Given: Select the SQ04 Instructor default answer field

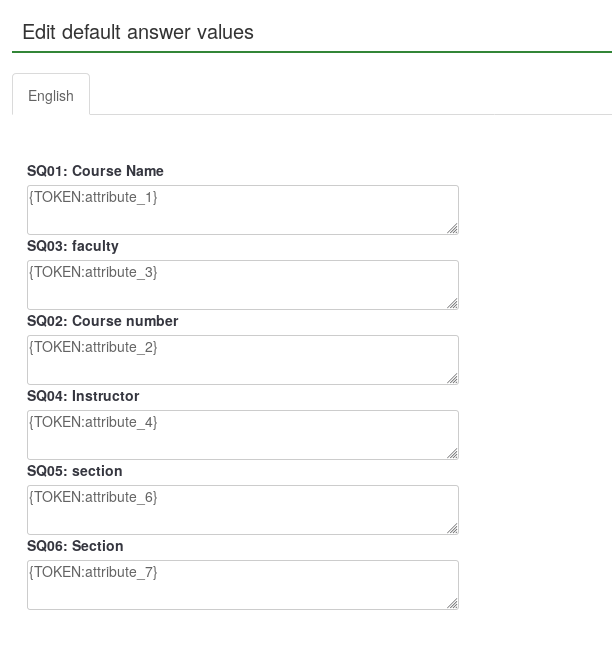Looking at the screenshot, I should (x=242, y=435).
